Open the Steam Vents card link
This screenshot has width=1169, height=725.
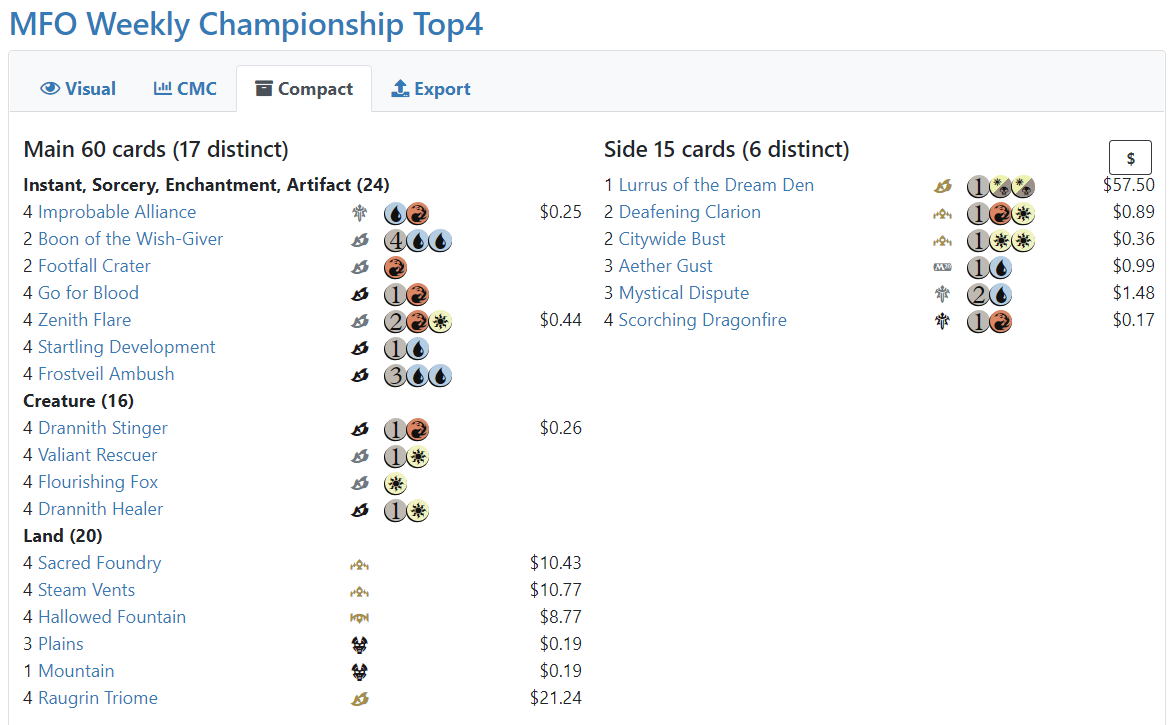[86, 590]
